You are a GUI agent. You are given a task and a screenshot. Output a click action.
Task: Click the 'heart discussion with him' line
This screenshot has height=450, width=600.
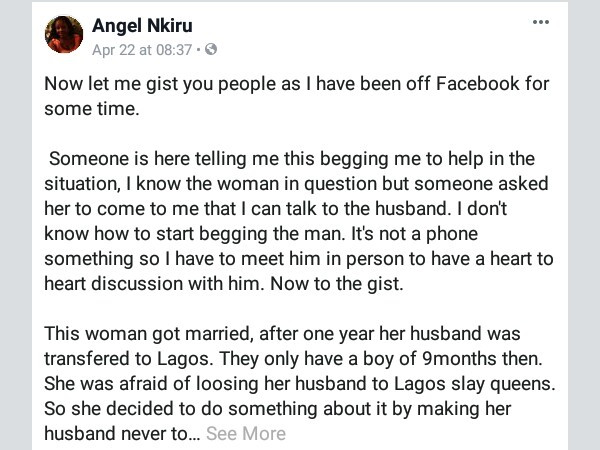(224, 284)
